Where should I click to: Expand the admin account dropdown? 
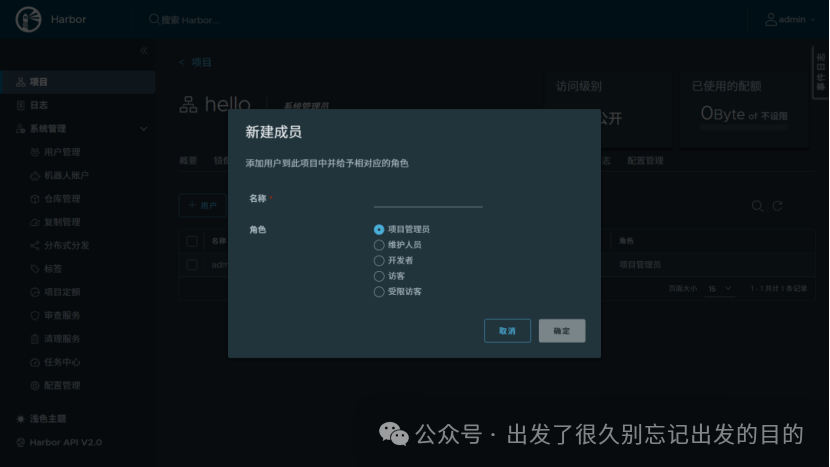(x=813, y=20)
